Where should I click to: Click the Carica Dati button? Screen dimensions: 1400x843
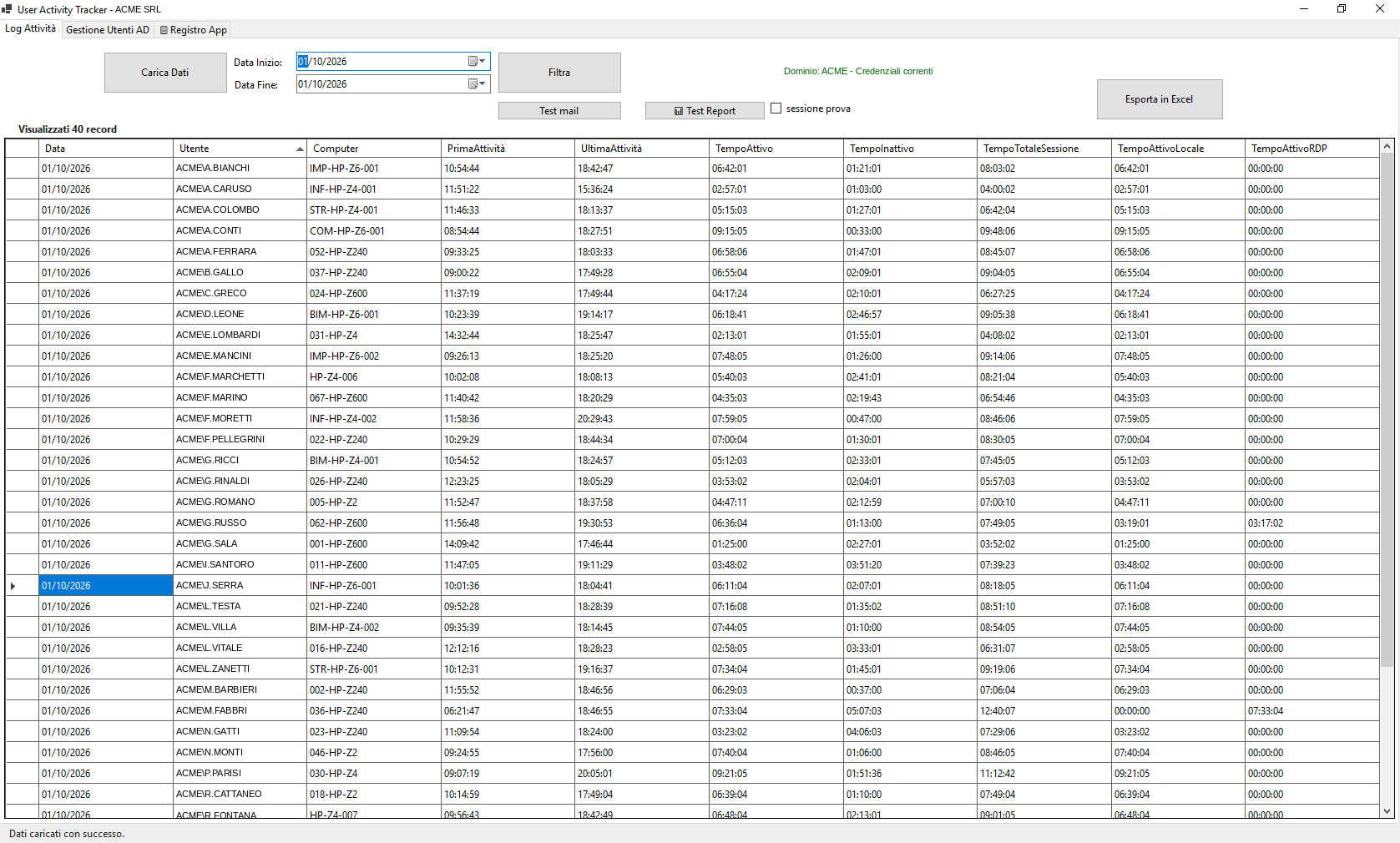165,73
